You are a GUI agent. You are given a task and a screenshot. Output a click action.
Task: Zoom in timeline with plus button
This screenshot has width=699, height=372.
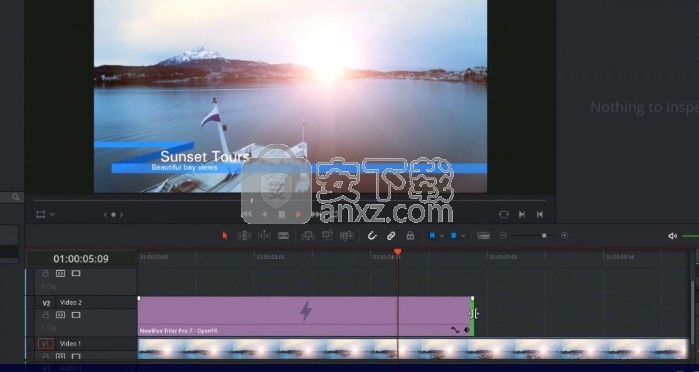tap(564, 235)
